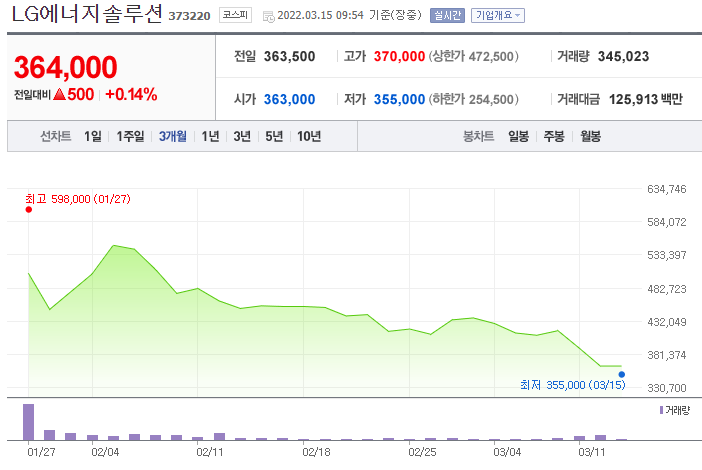
Task: Click the 하한가 254,500 text
Action: (x=473, y=99)
